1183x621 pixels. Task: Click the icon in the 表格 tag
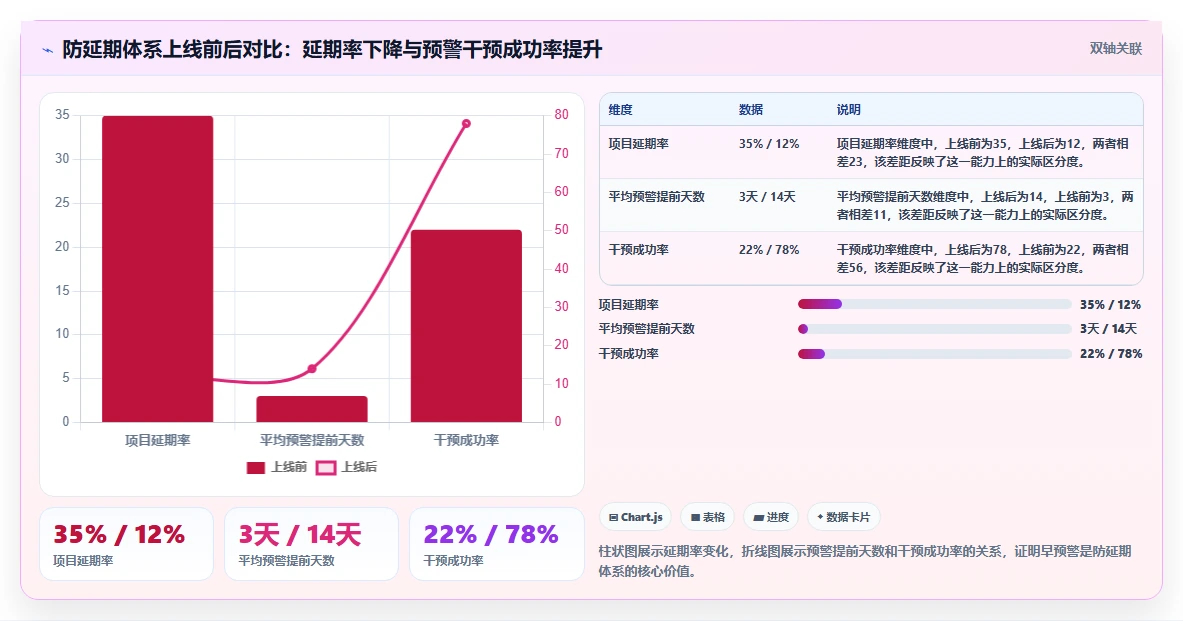pyautogui.click(x=695, y=518)
